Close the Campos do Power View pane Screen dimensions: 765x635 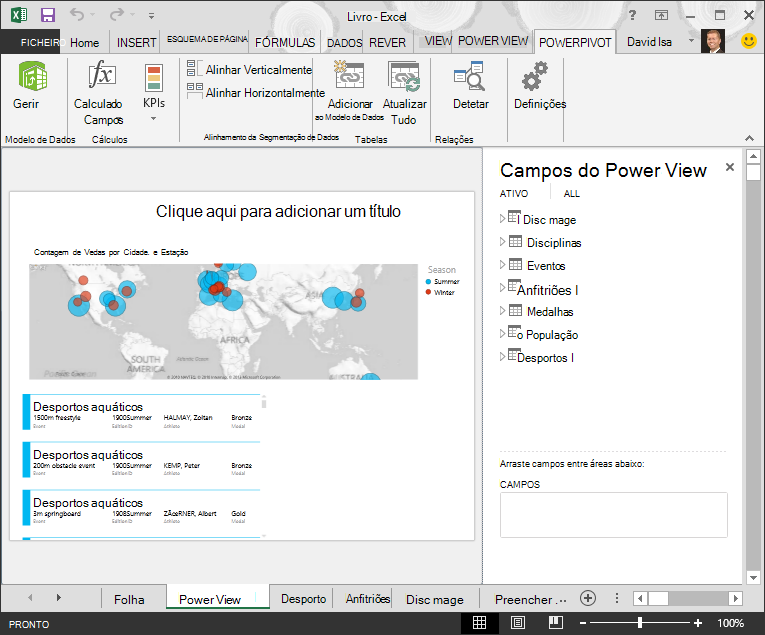(x=730, y=167)
